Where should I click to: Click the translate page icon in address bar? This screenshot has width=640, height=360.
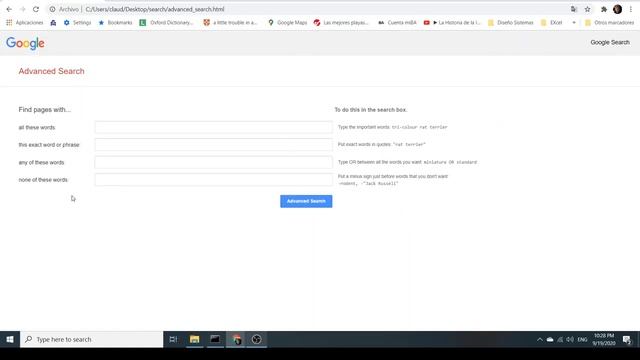click(x=574, y=9)
